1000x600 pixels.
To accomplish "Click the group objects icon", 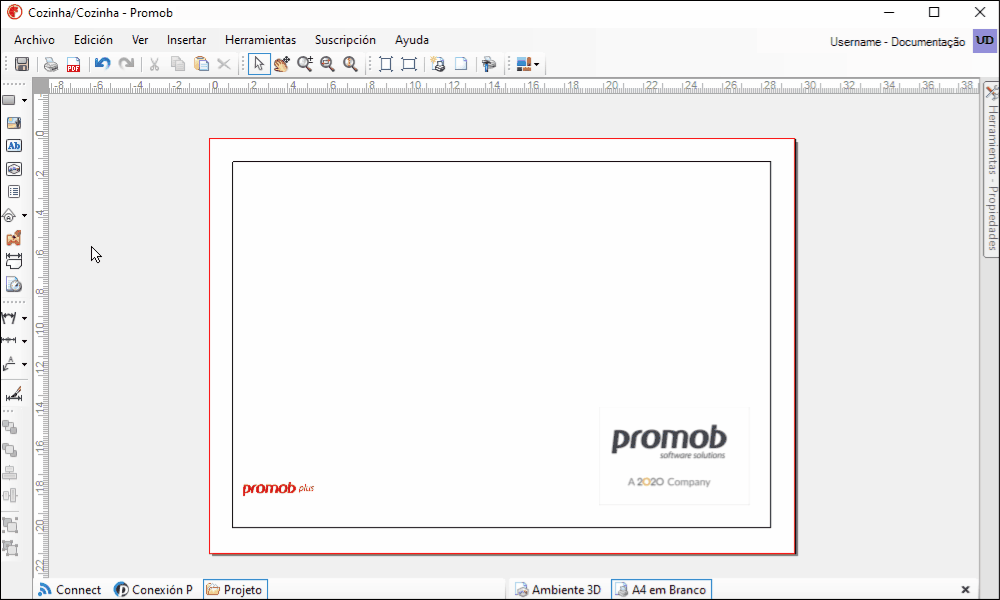I will 10,525.
